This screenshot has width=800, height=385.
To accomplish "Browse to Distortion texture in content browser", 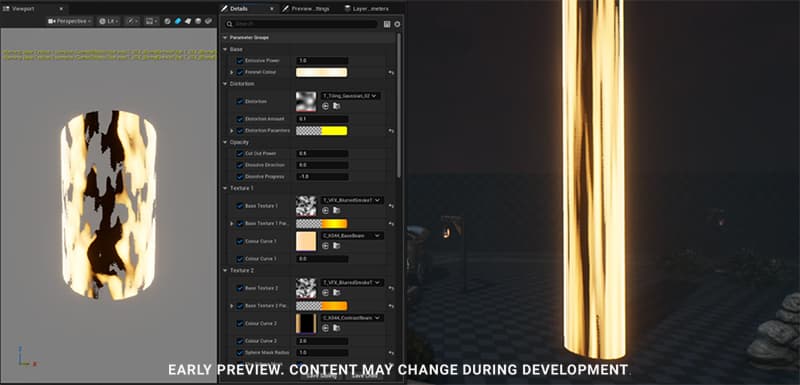I will click(x=336, y=106).
